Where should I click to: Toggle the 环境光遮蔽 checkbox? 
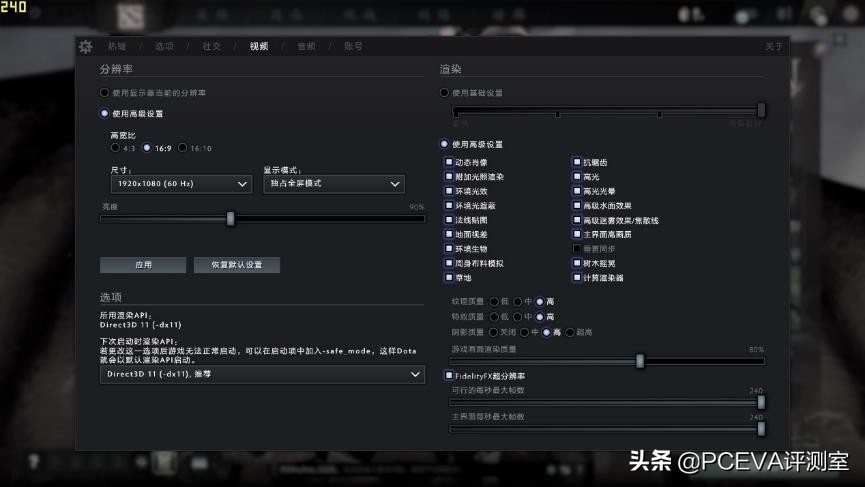(x=449, y=205)
